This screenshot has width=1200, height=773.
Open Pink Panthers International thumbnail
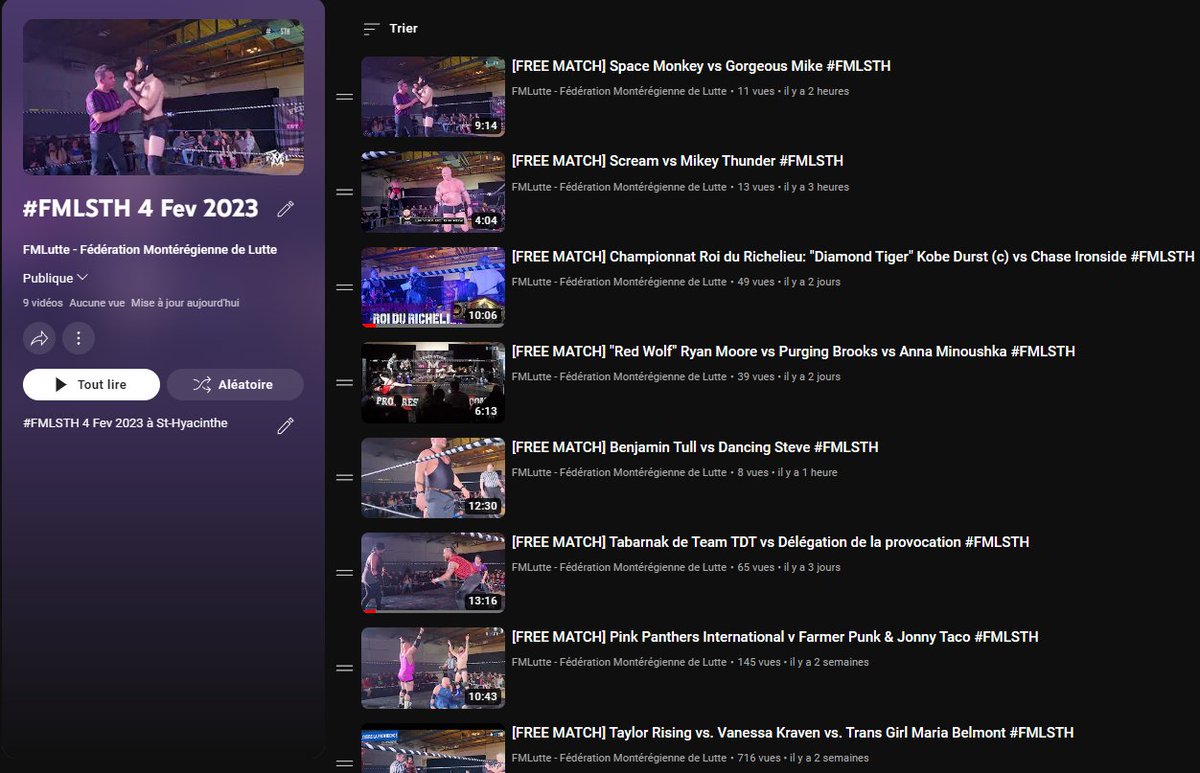433,668
